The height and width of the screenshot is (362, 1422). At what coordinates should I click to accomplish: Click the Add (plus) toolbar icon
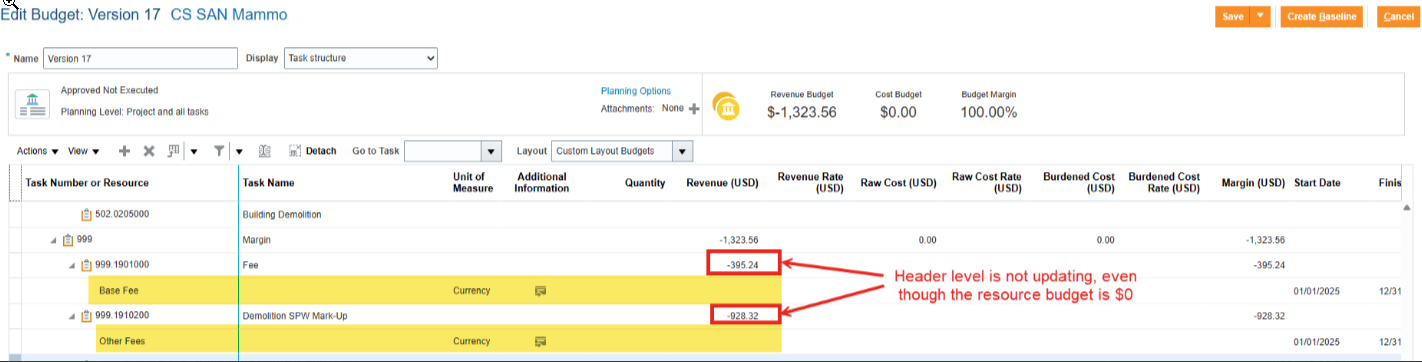(x=124, y=151)
